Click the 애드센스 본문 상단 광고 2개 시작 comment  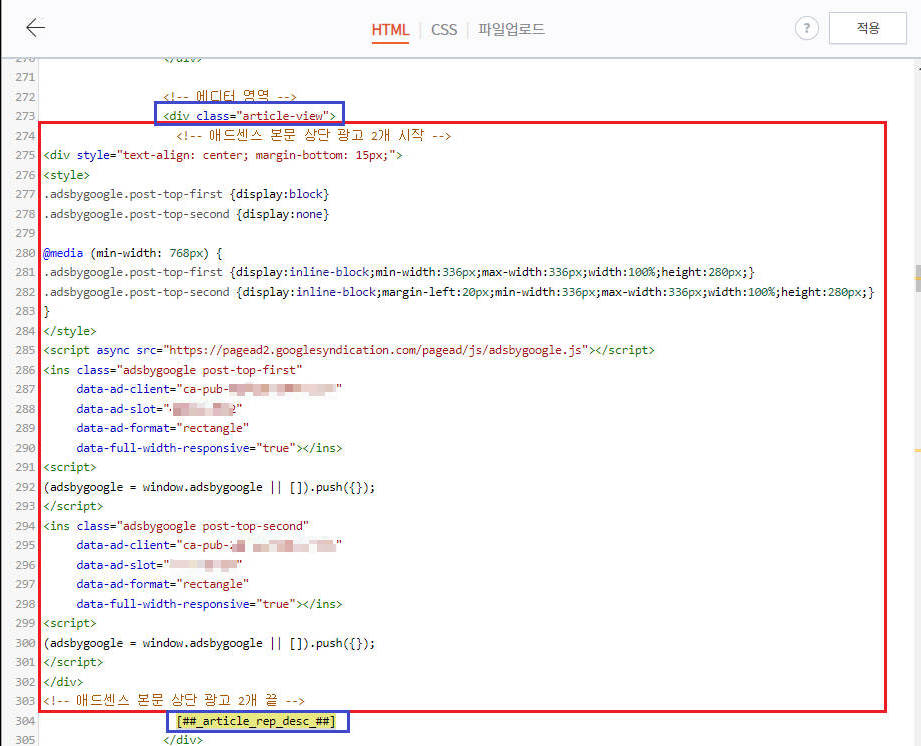313,136
